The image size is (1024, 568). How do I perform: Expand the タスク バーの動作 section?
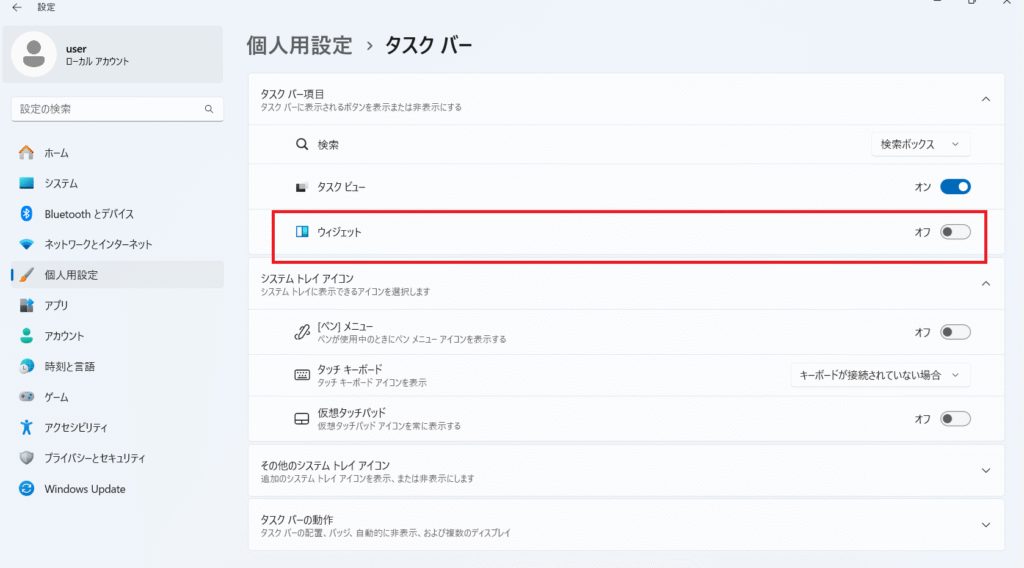(986, 525)
